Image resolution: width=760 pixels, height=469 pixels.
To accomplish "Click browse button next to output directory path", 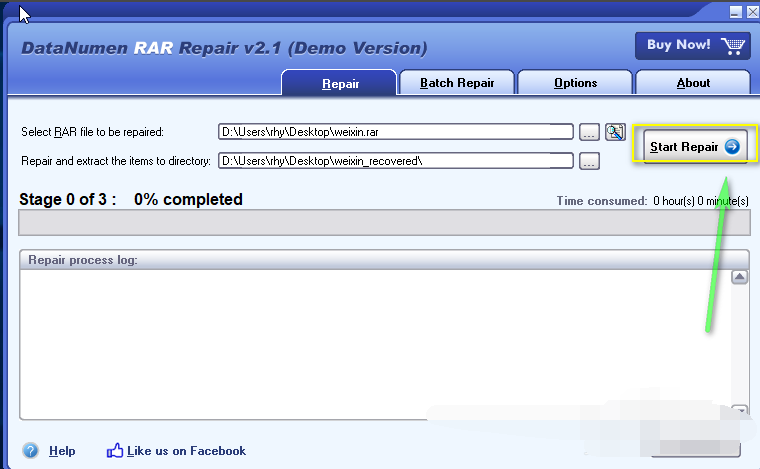I will (589, 161).
